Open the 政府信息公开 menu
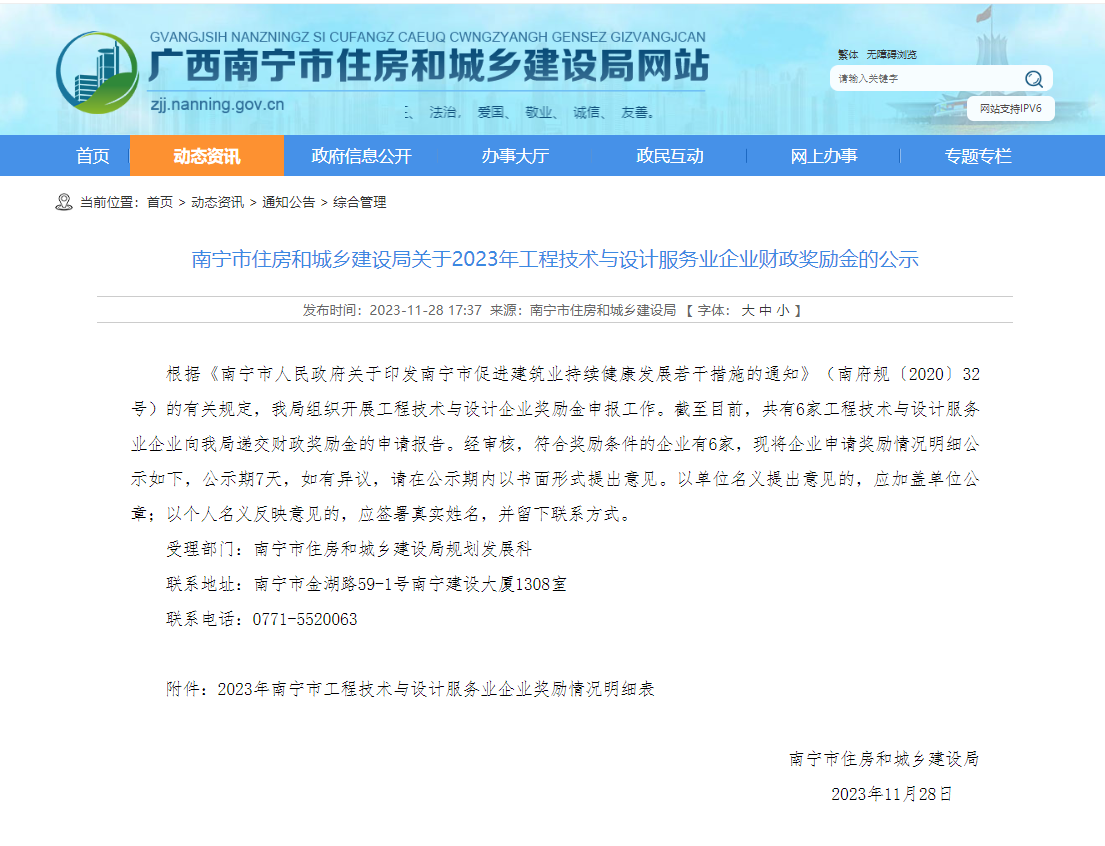Viewport: 1105px width, 846px height. point(361,156)
